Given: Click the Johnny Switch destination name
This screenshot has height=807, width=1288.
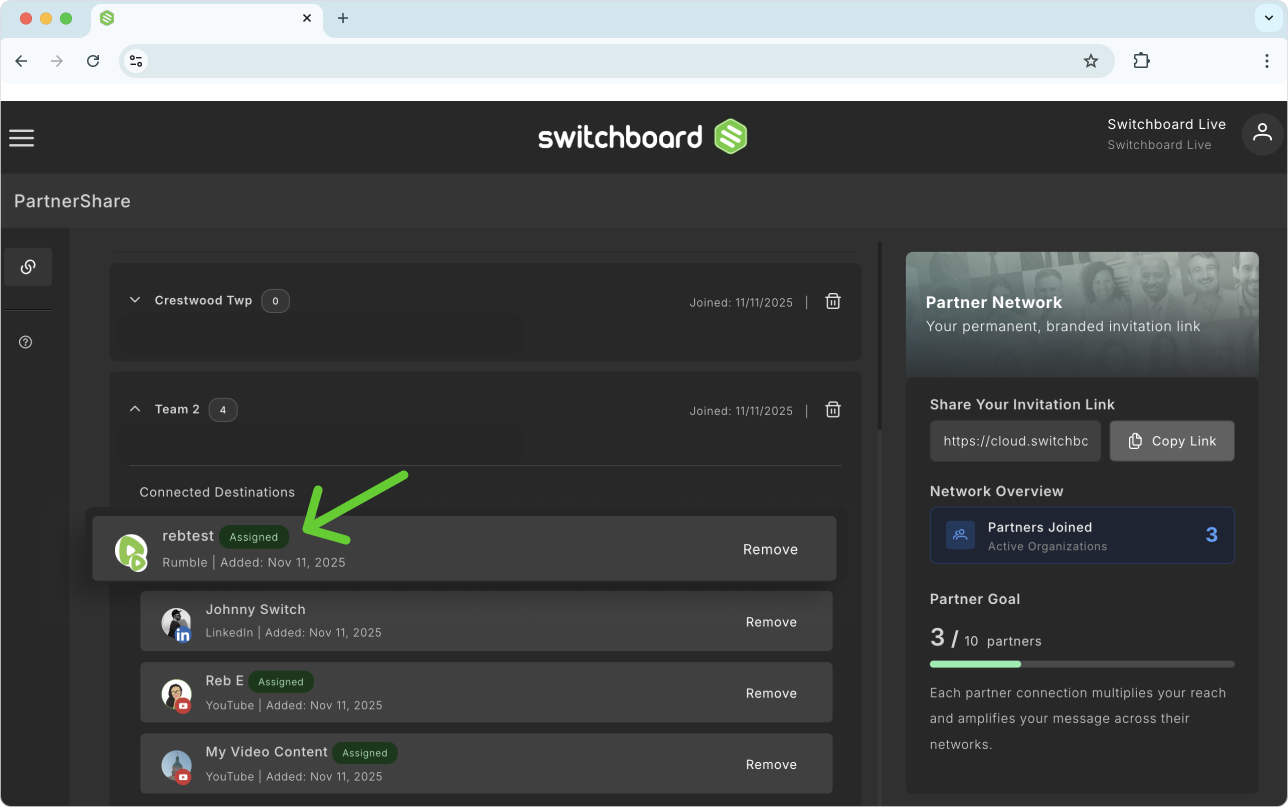Looking at the screenshot, I should click(256, 609).
